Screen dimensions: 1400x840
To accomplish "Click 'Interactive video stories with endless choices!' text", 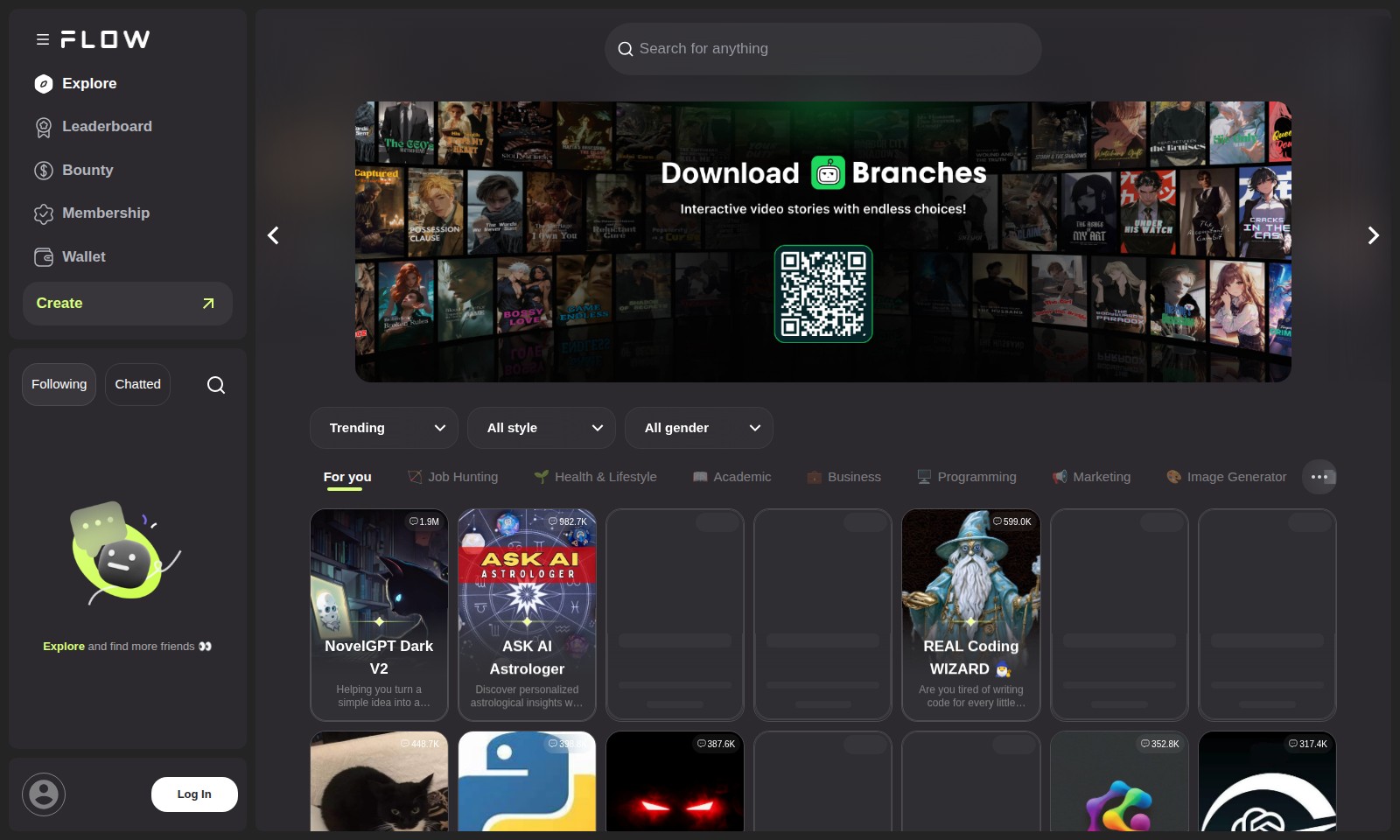I will 823,209.
